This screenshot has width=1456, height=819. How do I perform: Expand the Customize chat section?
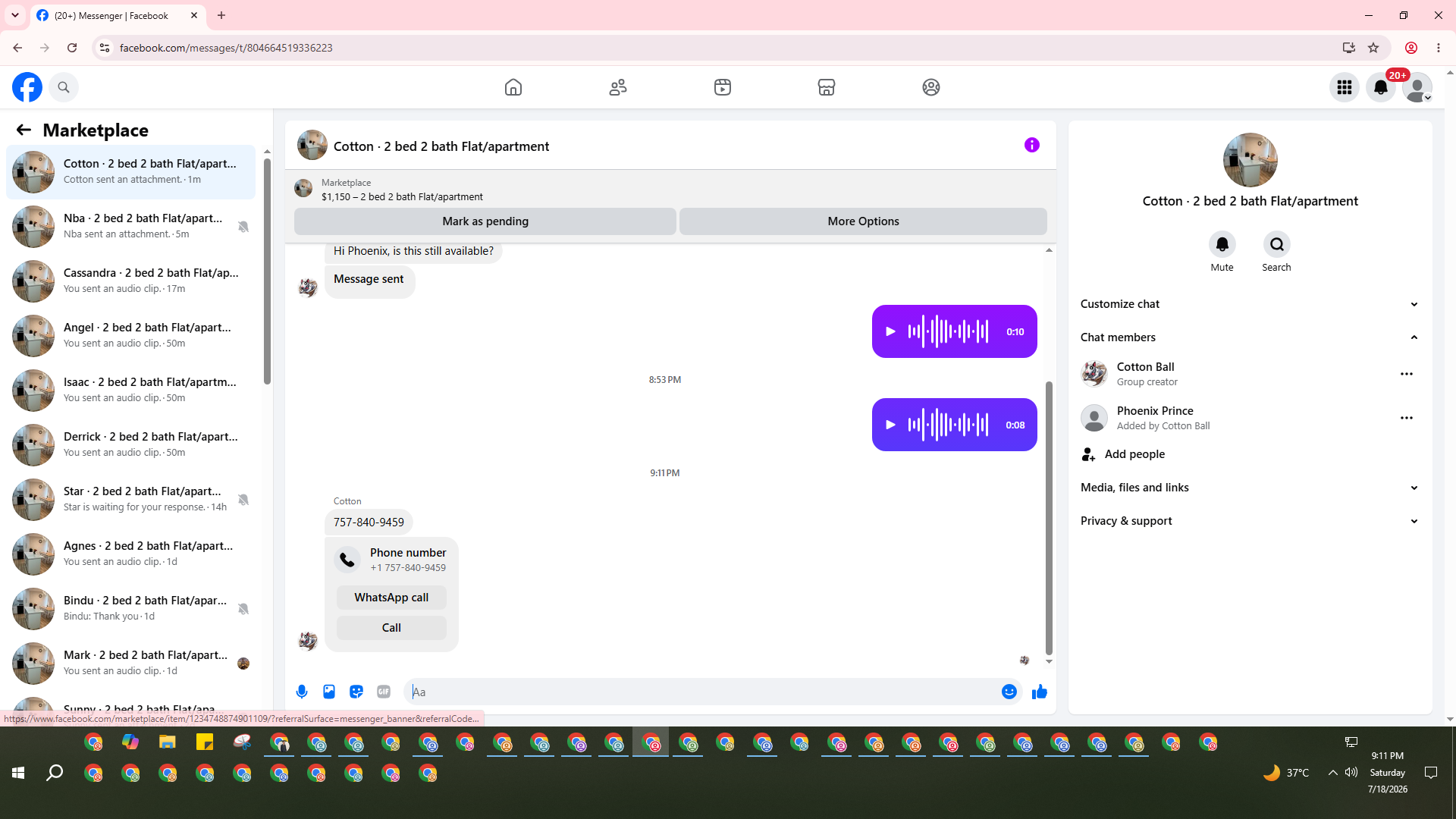[1250, 304]
